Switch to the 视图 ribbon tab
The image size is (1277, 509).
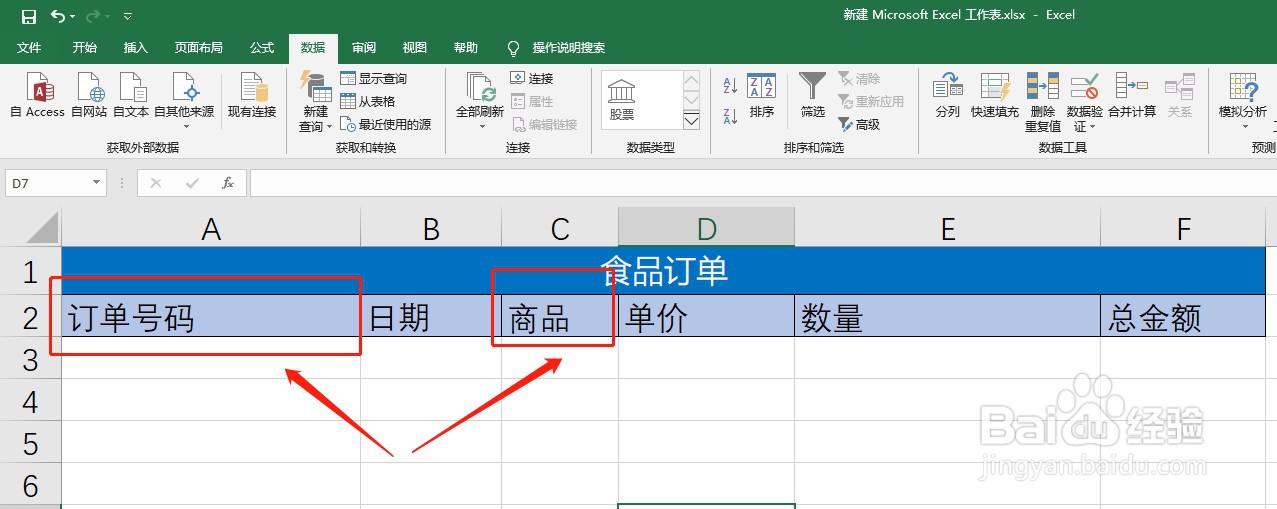coord(415,48)
